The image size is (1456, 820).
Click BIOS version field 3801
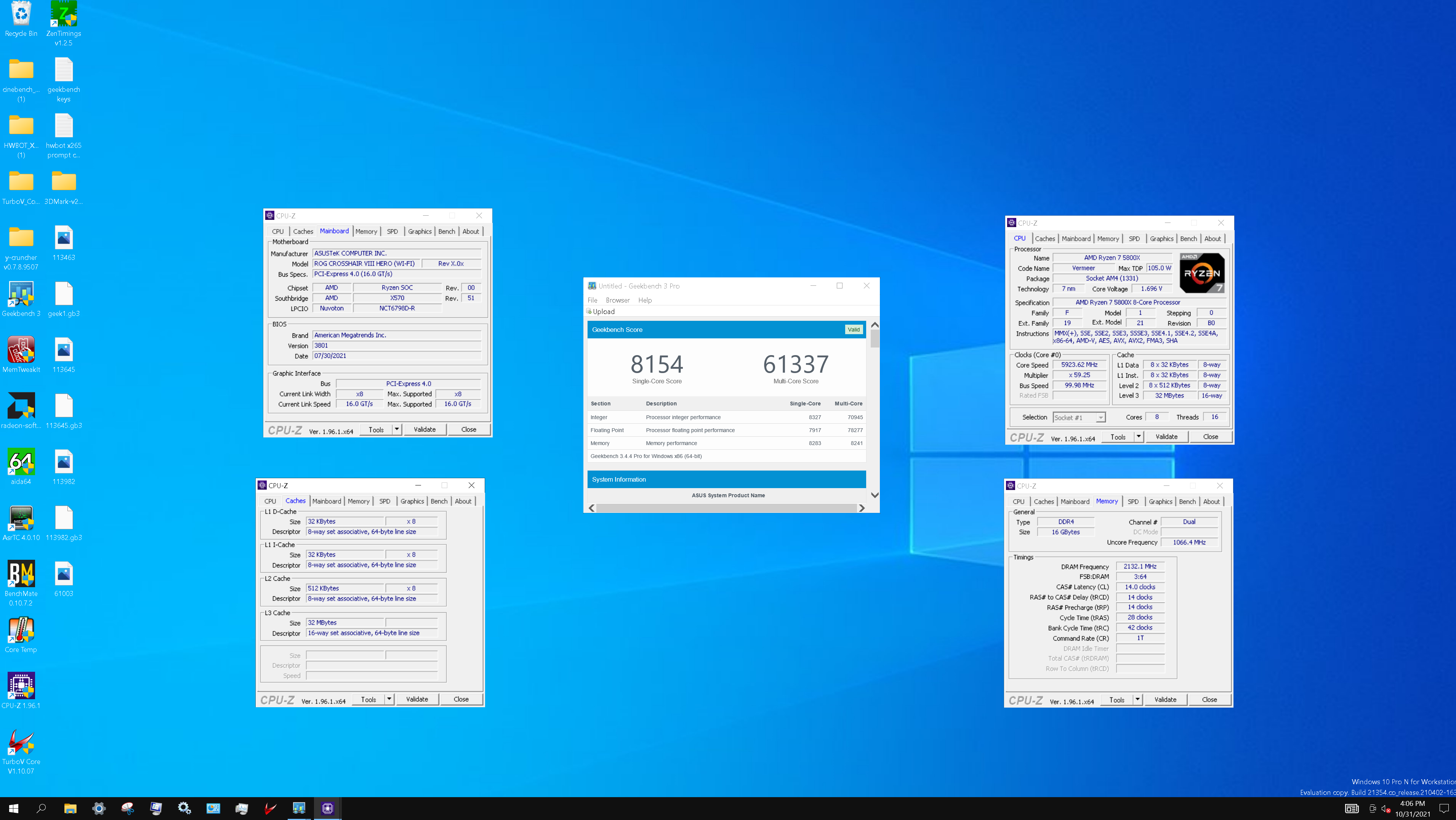(x=397, y=346)
